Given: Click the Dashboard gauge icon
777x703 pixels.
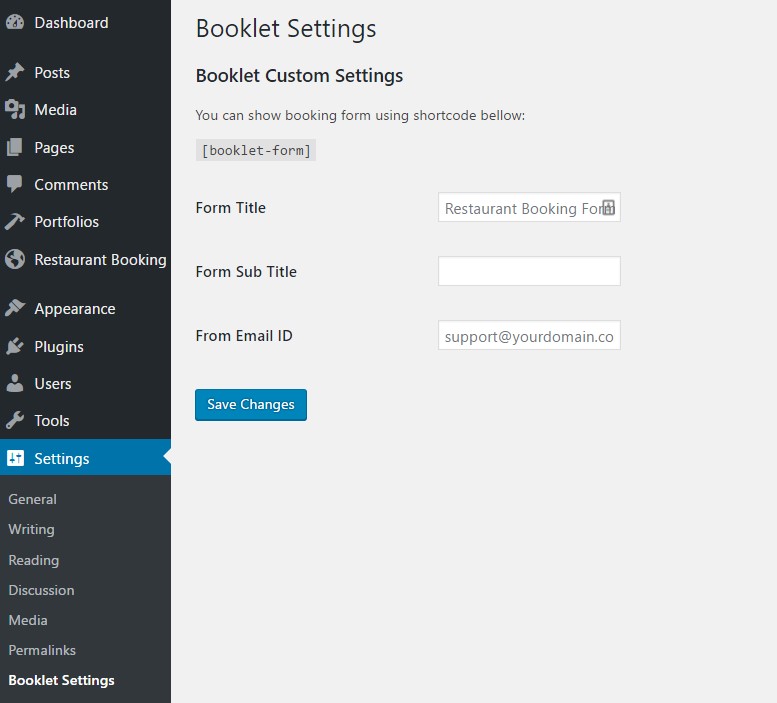Looking at the screenshot, I should (15, 23).
